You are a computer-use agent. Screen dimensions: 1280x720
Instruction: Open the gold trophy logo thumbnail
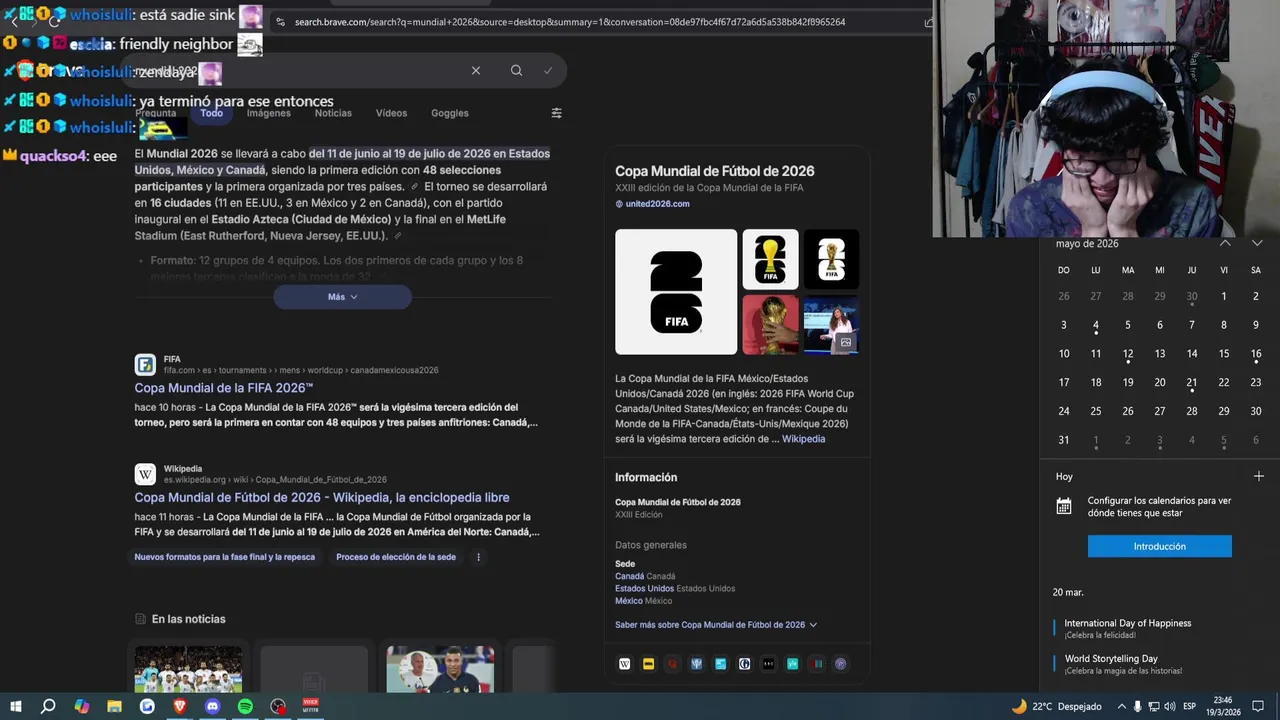[770, 260]
